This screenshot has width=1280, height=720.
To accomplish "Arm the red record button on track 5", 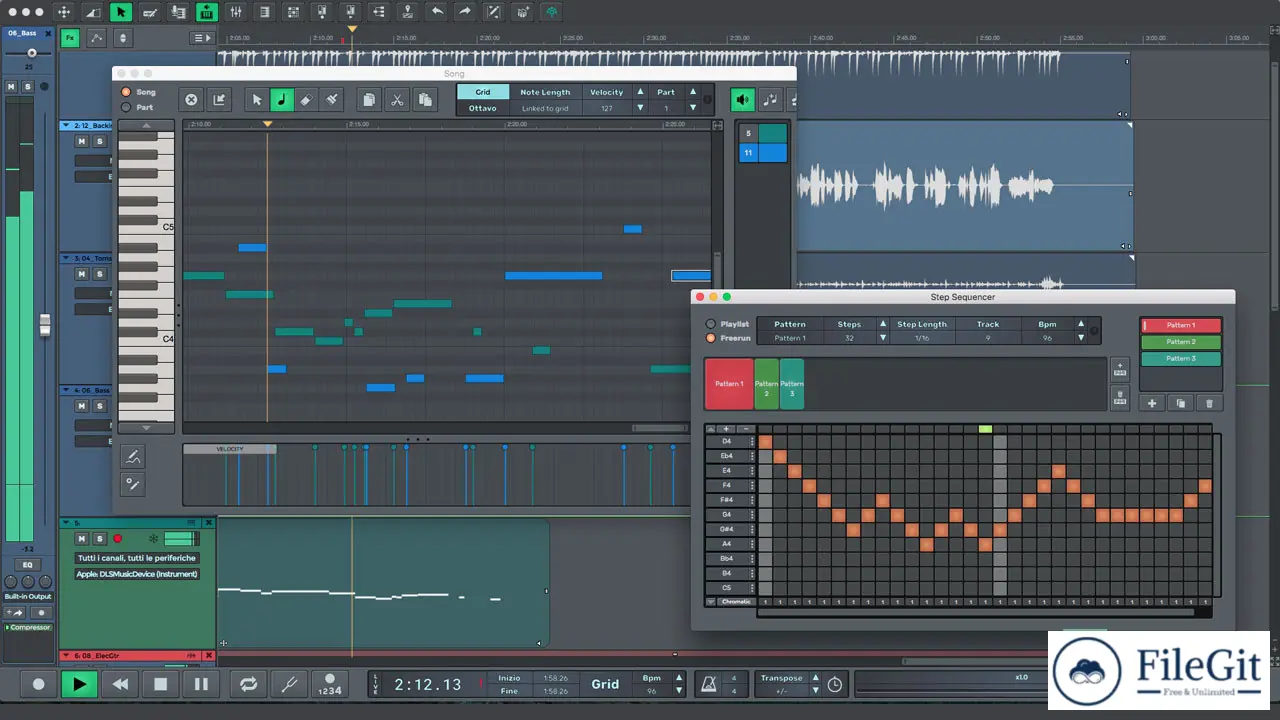I will pos(117,539).
